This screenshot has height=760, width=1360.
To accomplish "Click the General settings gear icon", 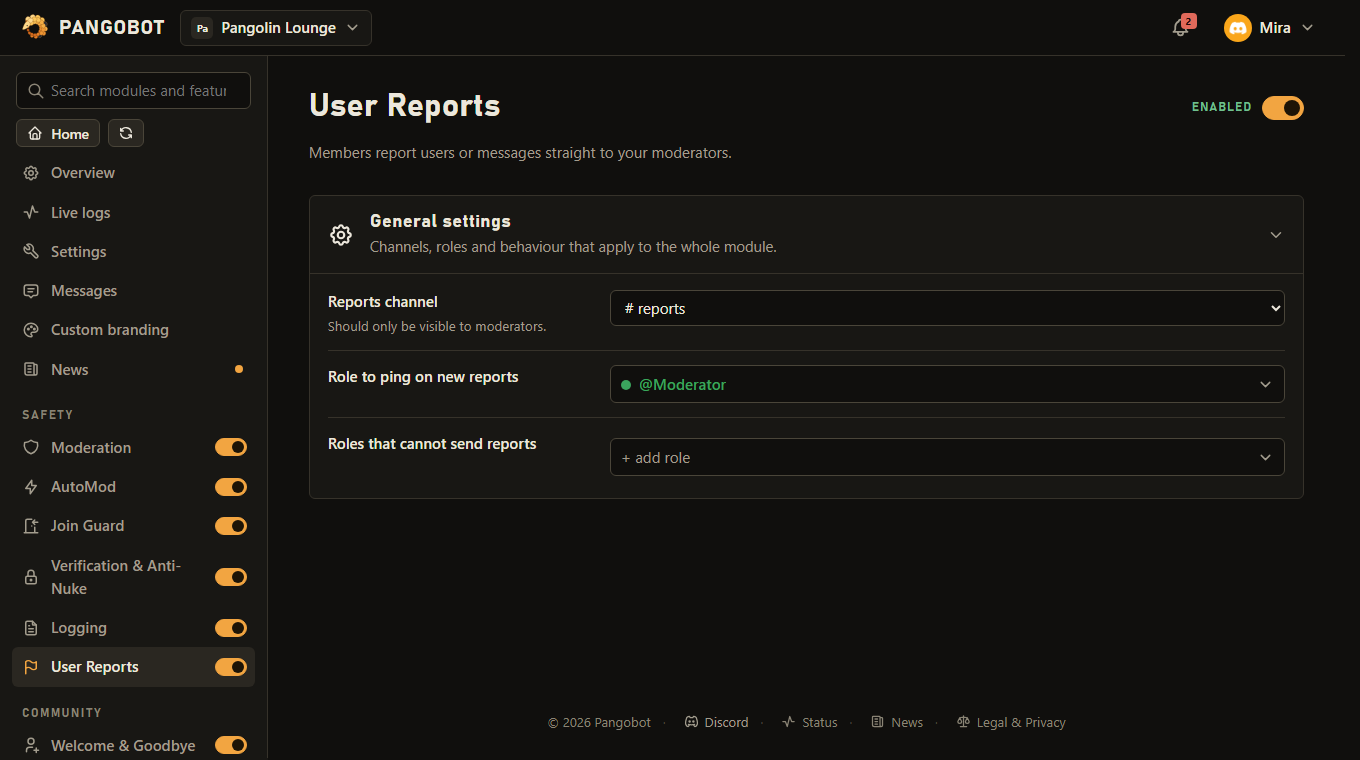I will point(341,235).
